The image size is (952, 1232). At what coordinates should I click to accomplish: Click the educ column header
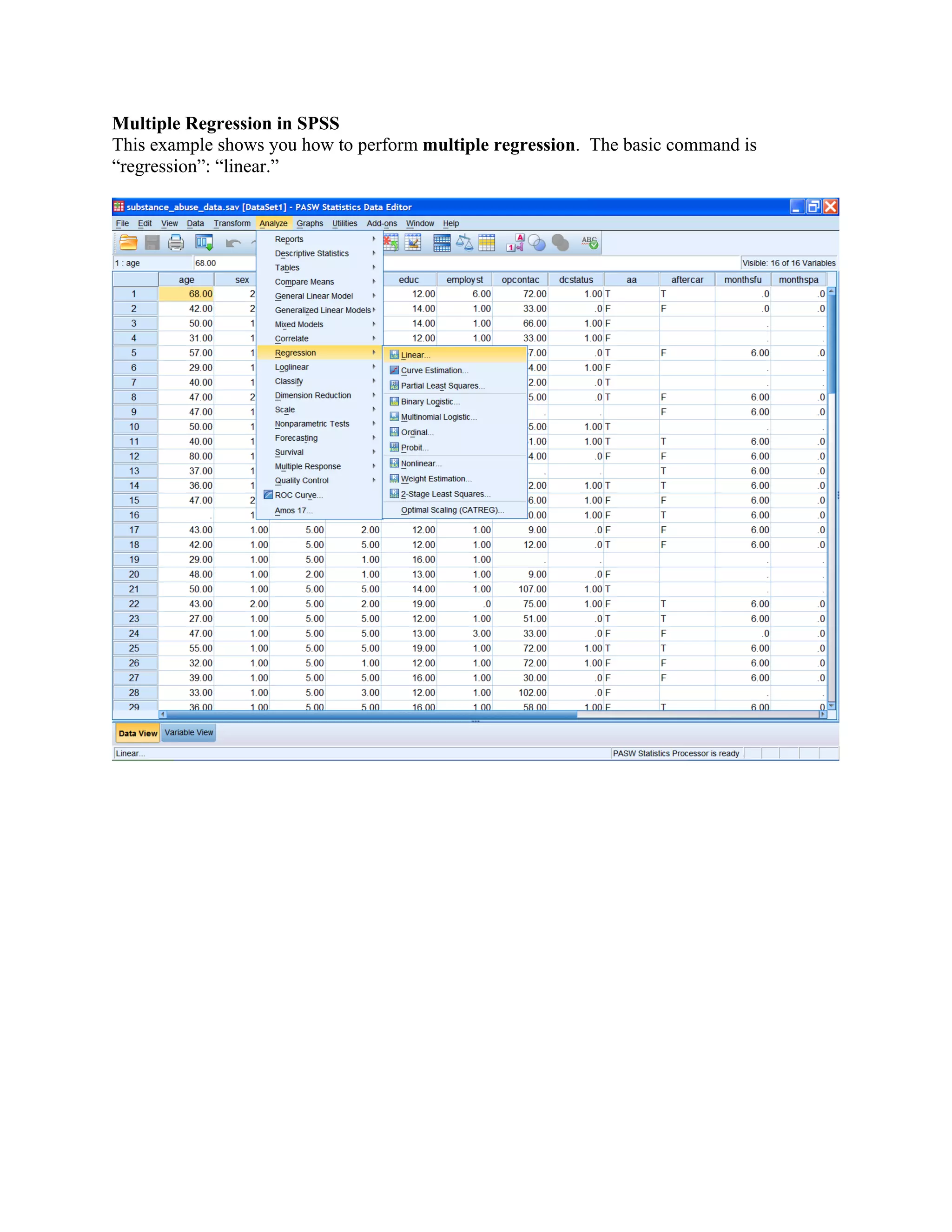(x=409, y=280)
